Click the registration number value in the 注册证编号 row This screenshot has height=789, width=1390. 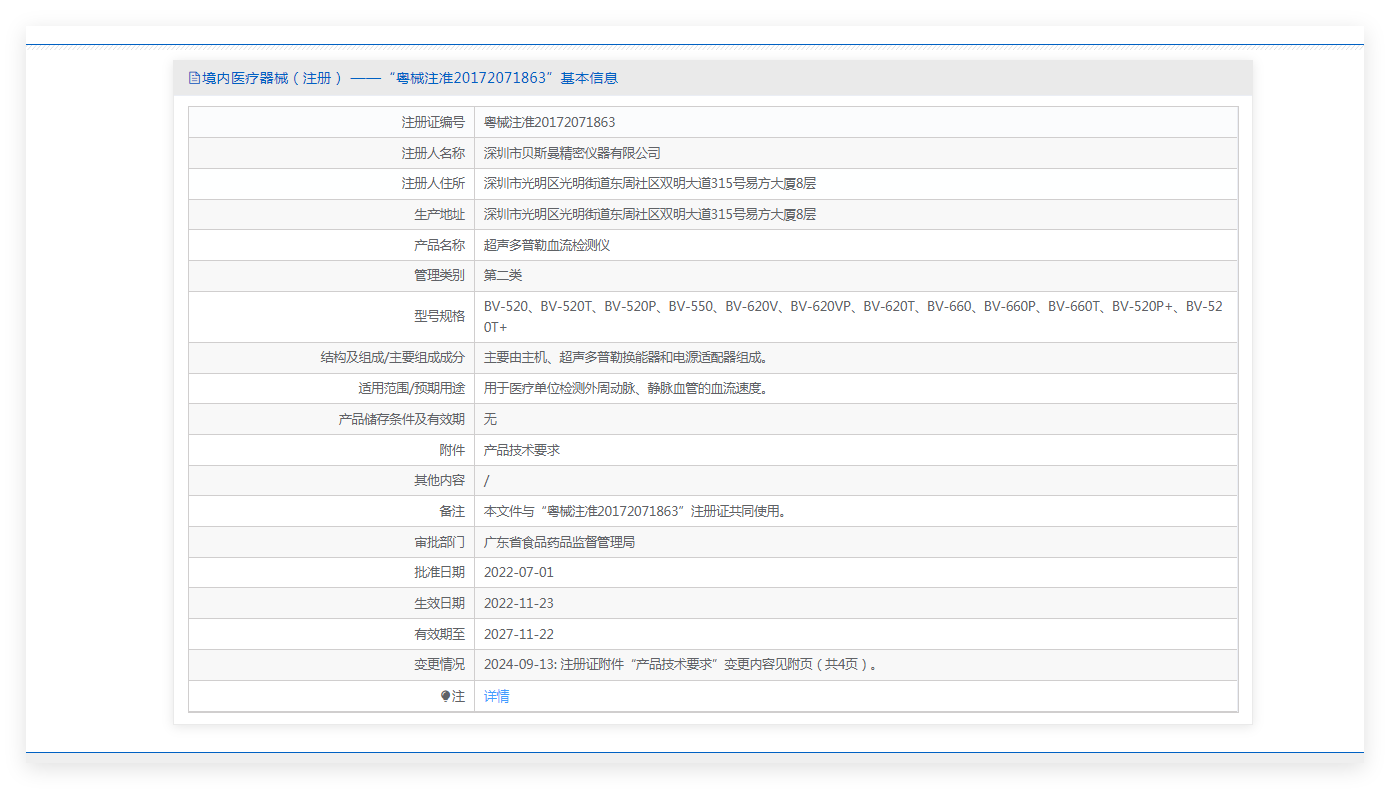coord(549,122)
